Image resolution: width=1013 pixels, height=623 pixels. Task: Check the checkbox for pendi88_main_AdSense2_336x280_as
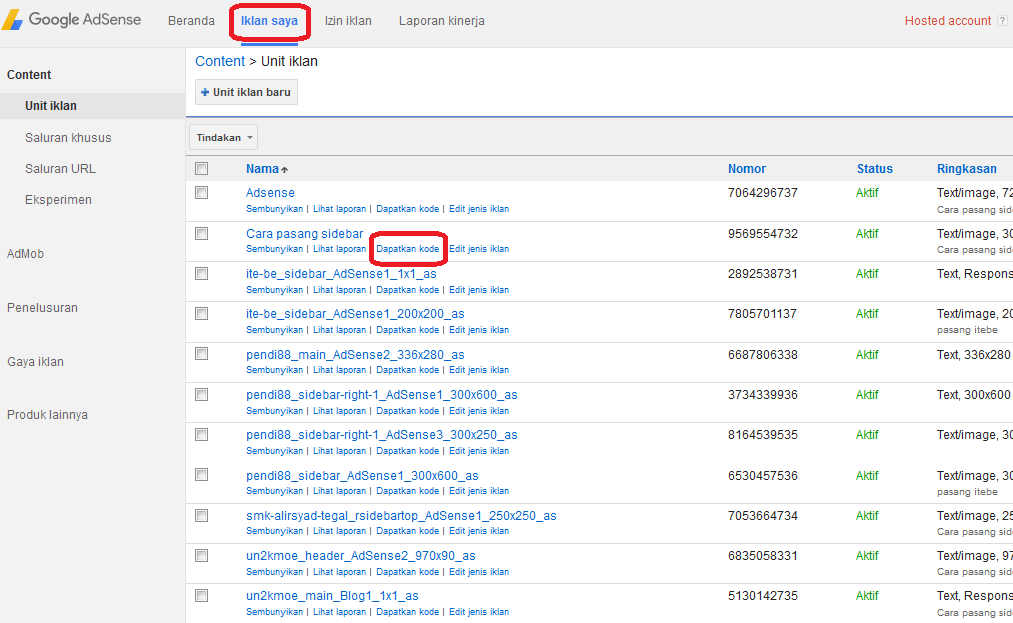click(201, 353)
